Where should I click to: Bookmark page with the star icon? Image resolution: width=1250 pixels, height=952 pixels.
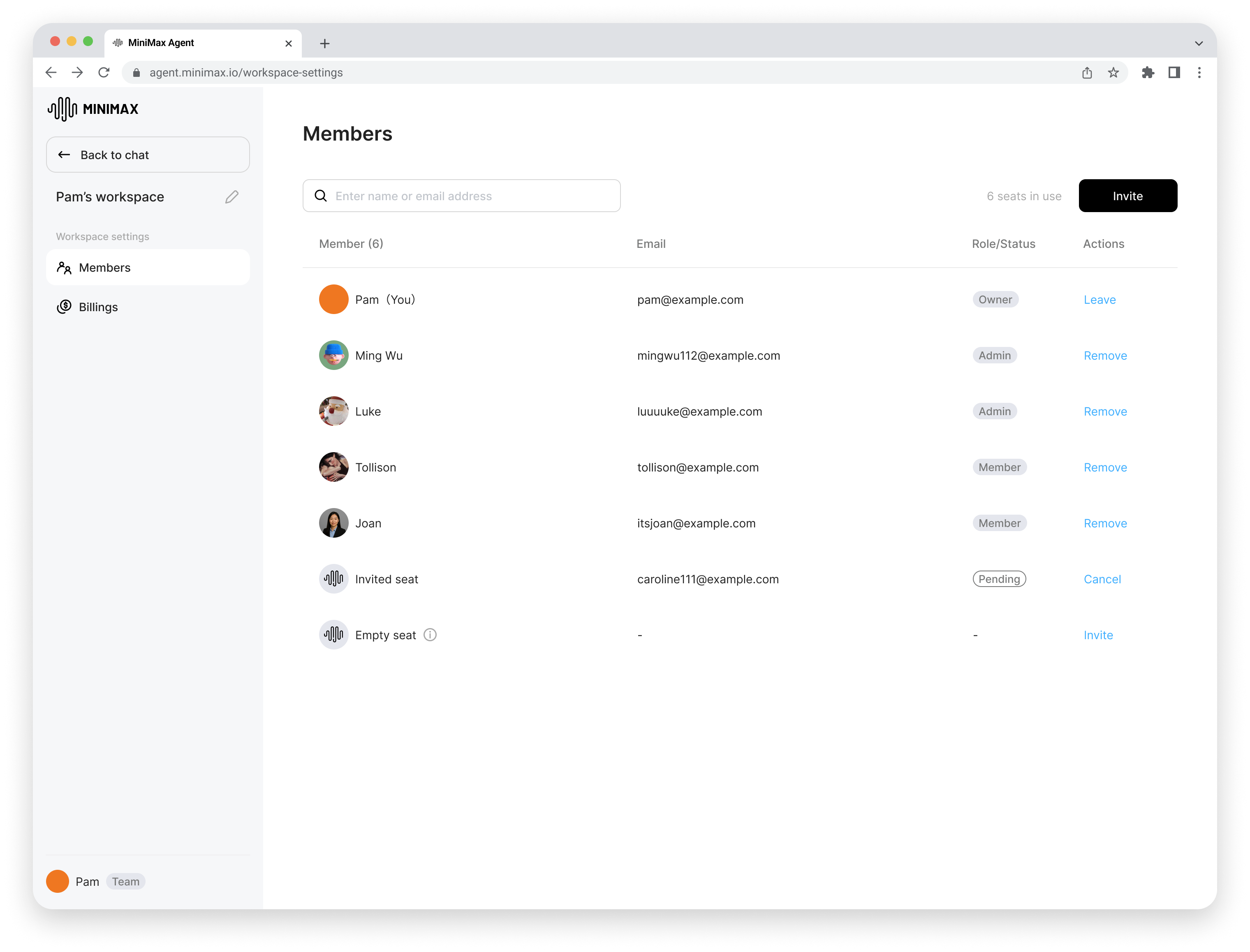tap(1113, 72)
